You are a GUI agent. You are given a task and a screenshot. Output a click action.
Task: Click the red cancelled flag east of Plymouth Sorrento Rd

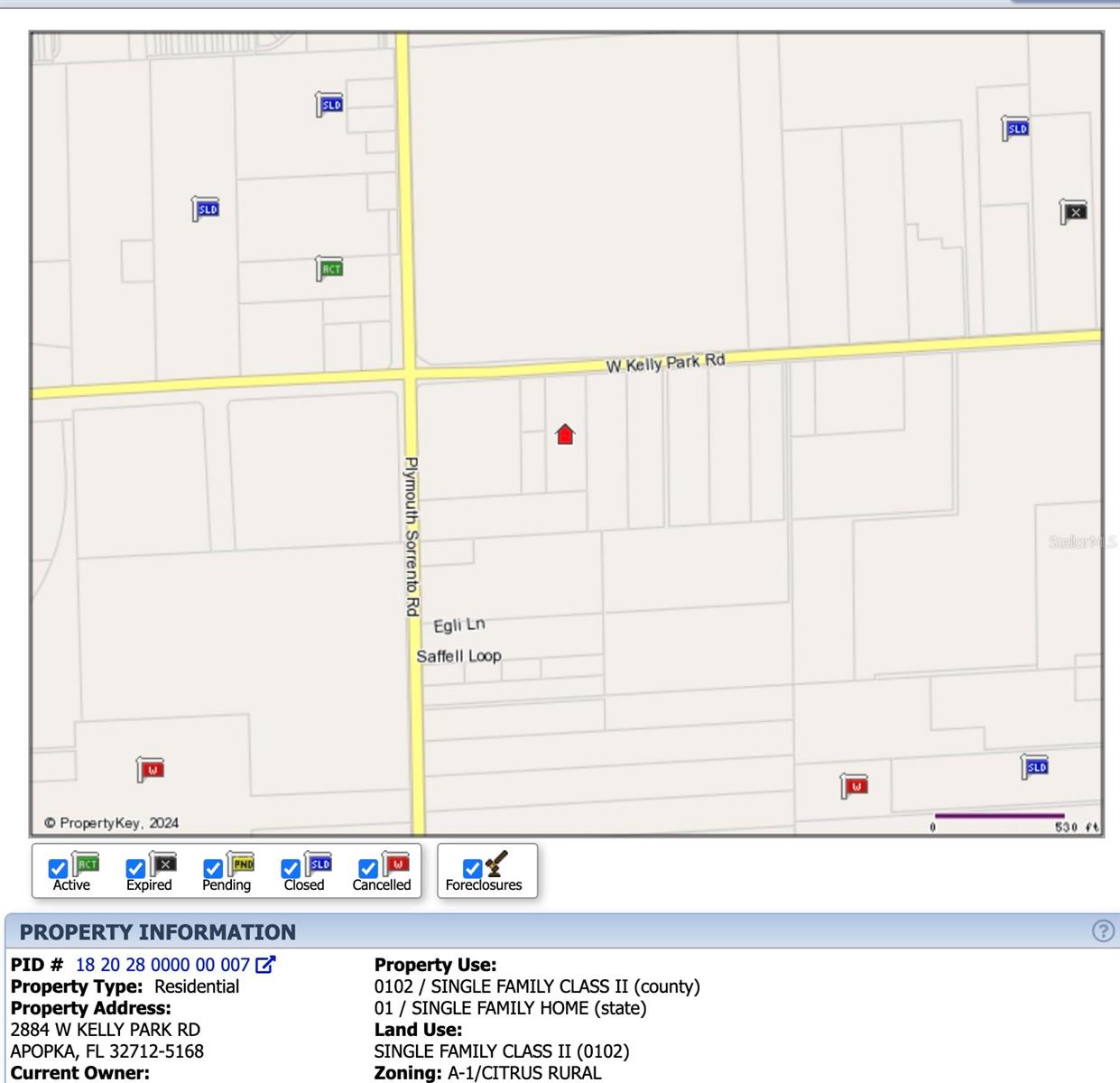pyautogui.click(x=855, y=786)
